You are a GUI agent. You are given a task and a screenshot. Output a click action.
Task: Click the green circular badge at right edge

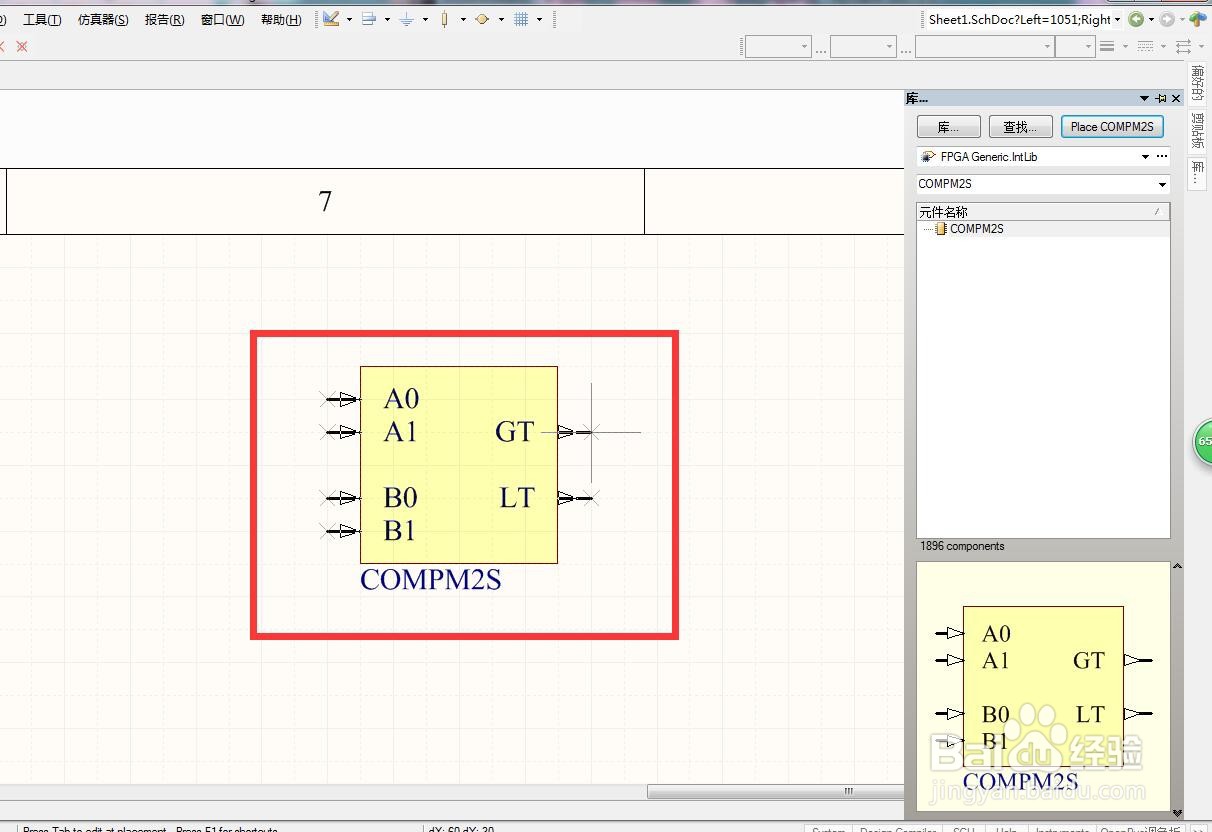coord(1203,442)
